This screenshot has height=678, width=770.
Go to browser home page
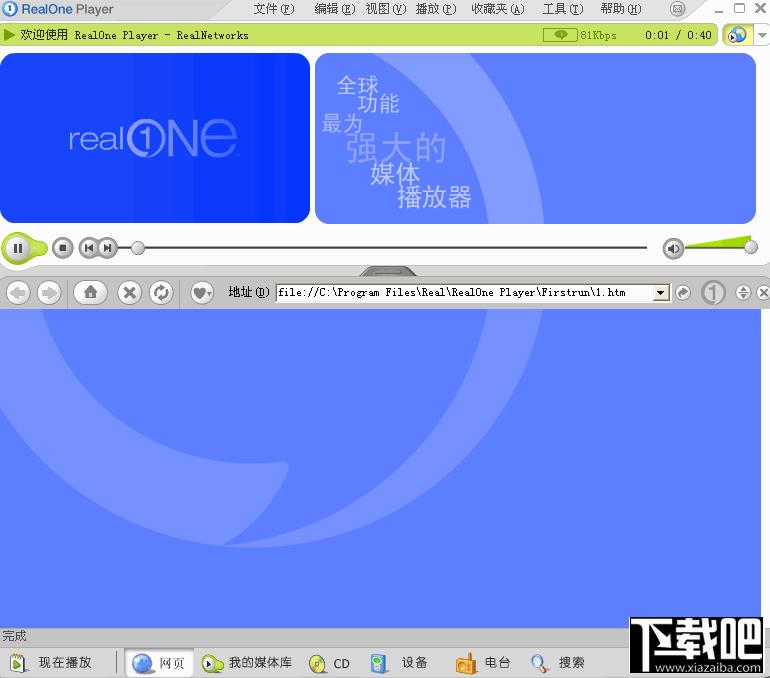[x=90, y=293]
